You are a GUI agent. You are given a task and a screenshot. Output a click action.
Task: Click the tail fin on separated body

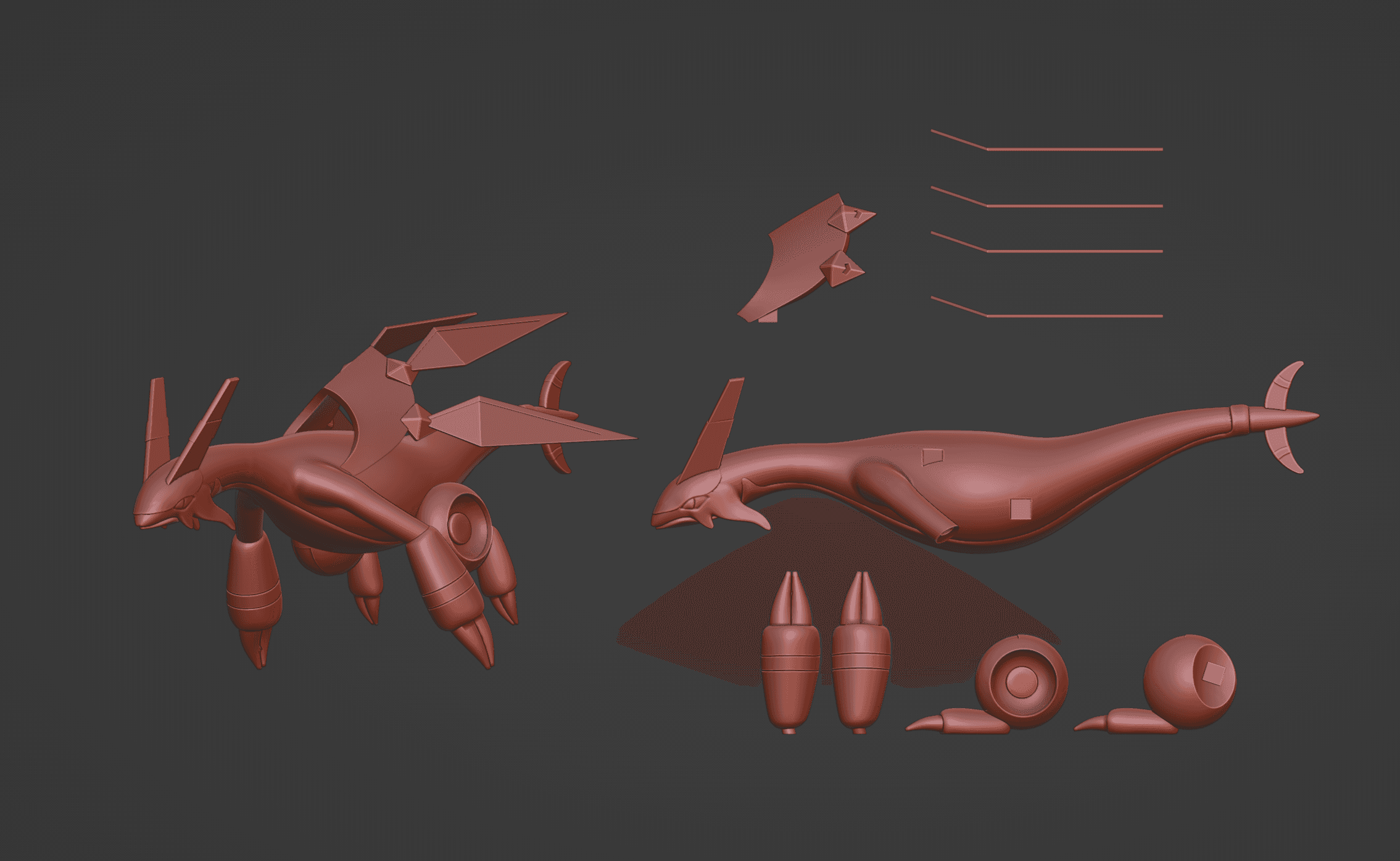(1286, 417)
